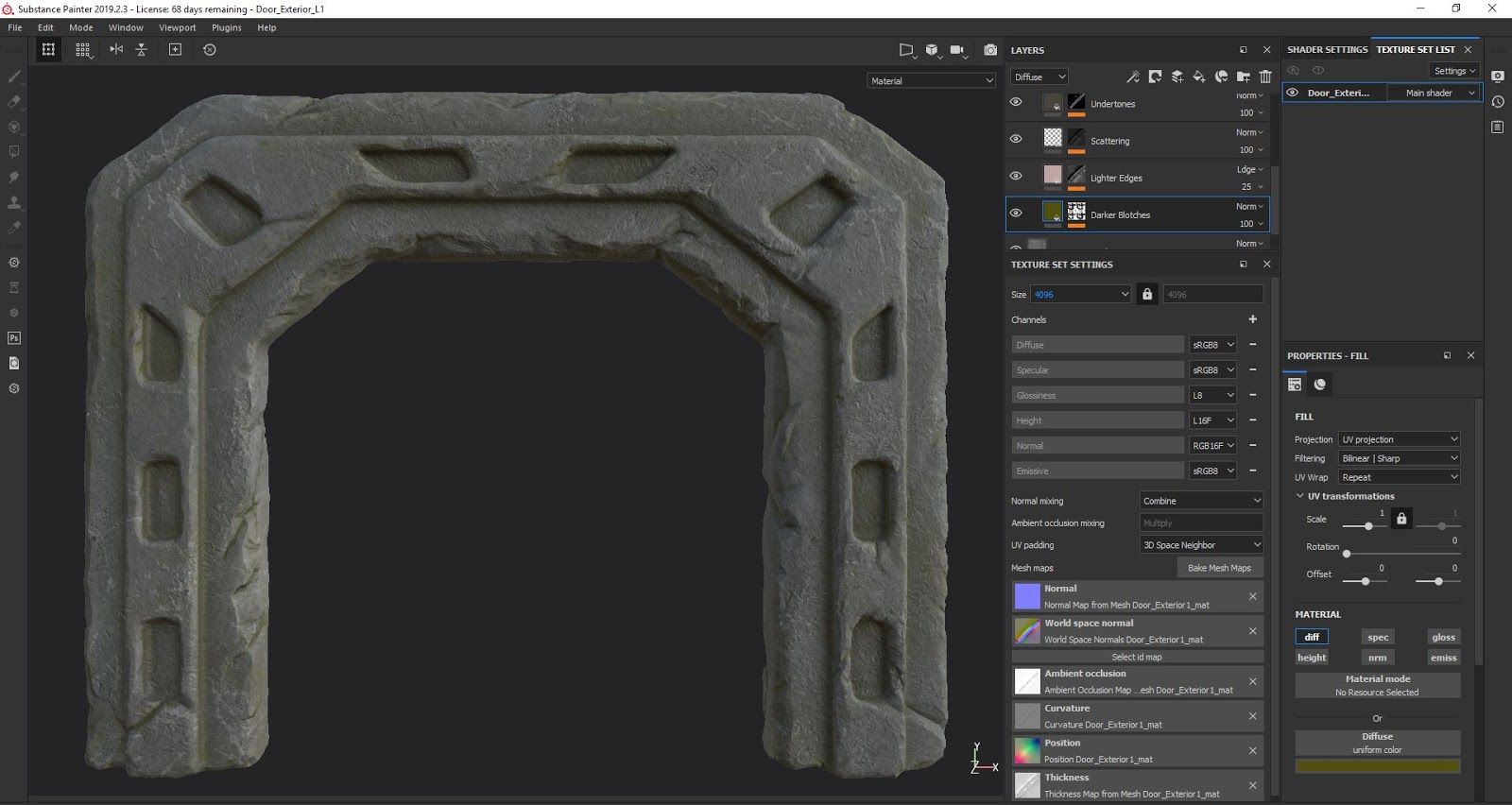Toggle the diff material channel

coord(1312,637)
